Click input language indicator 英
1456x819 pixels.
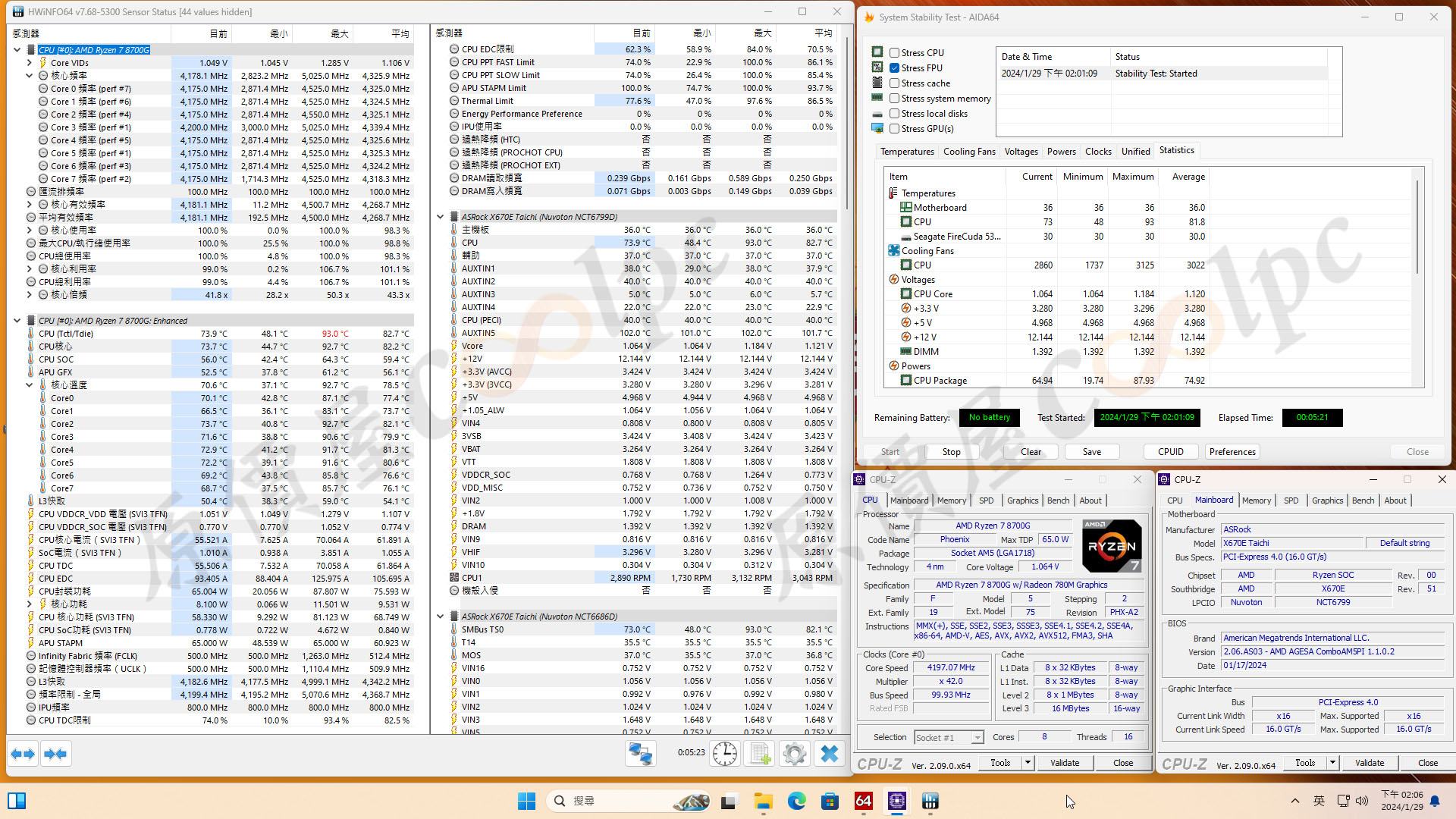pyautogui.click(x=1319, y=801)
